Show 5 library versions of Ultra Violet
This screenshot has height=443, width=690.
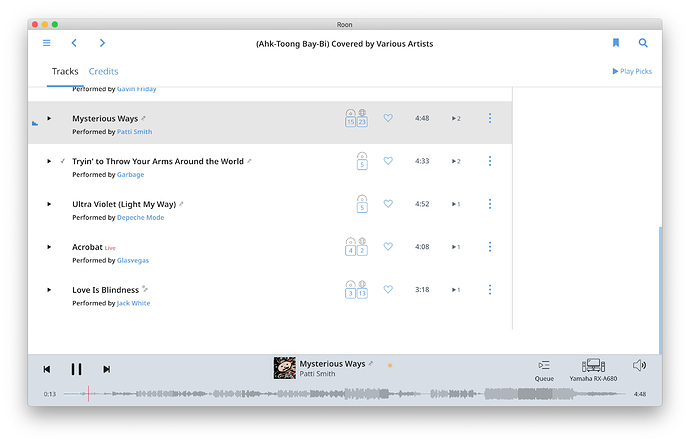click(x=362, y=204)
